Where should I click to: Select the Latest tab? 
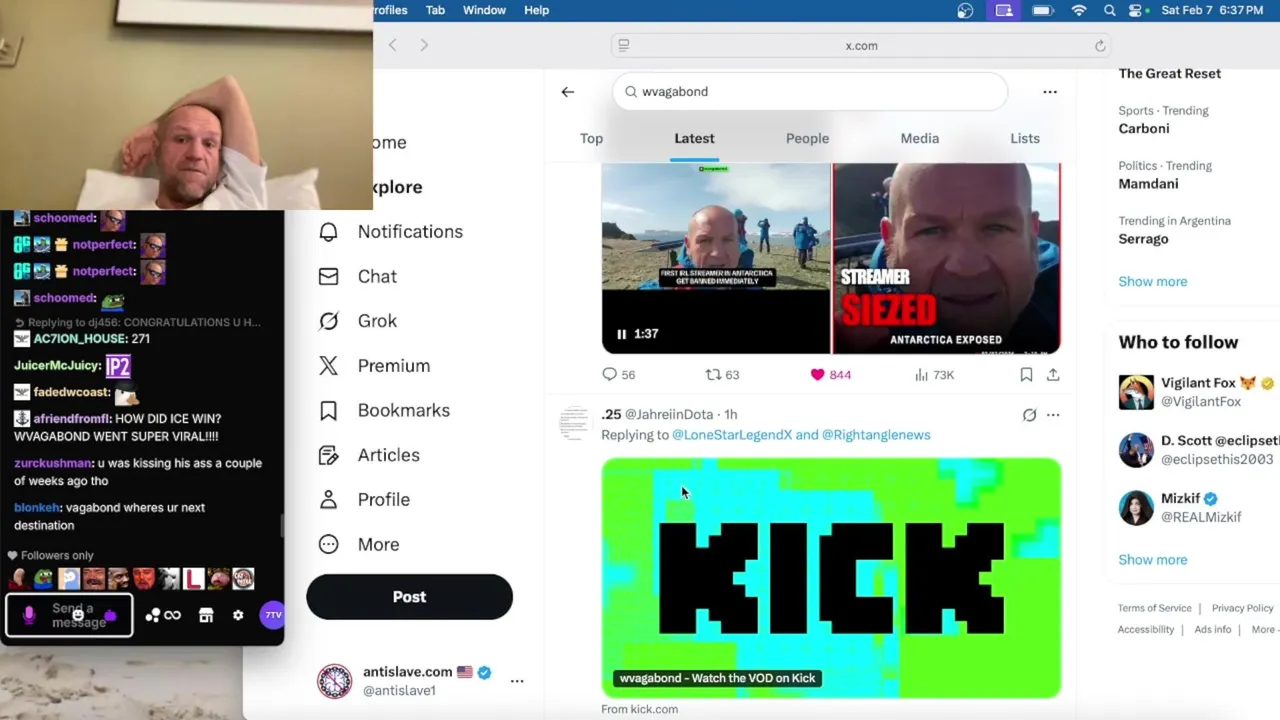click(694, 139)
